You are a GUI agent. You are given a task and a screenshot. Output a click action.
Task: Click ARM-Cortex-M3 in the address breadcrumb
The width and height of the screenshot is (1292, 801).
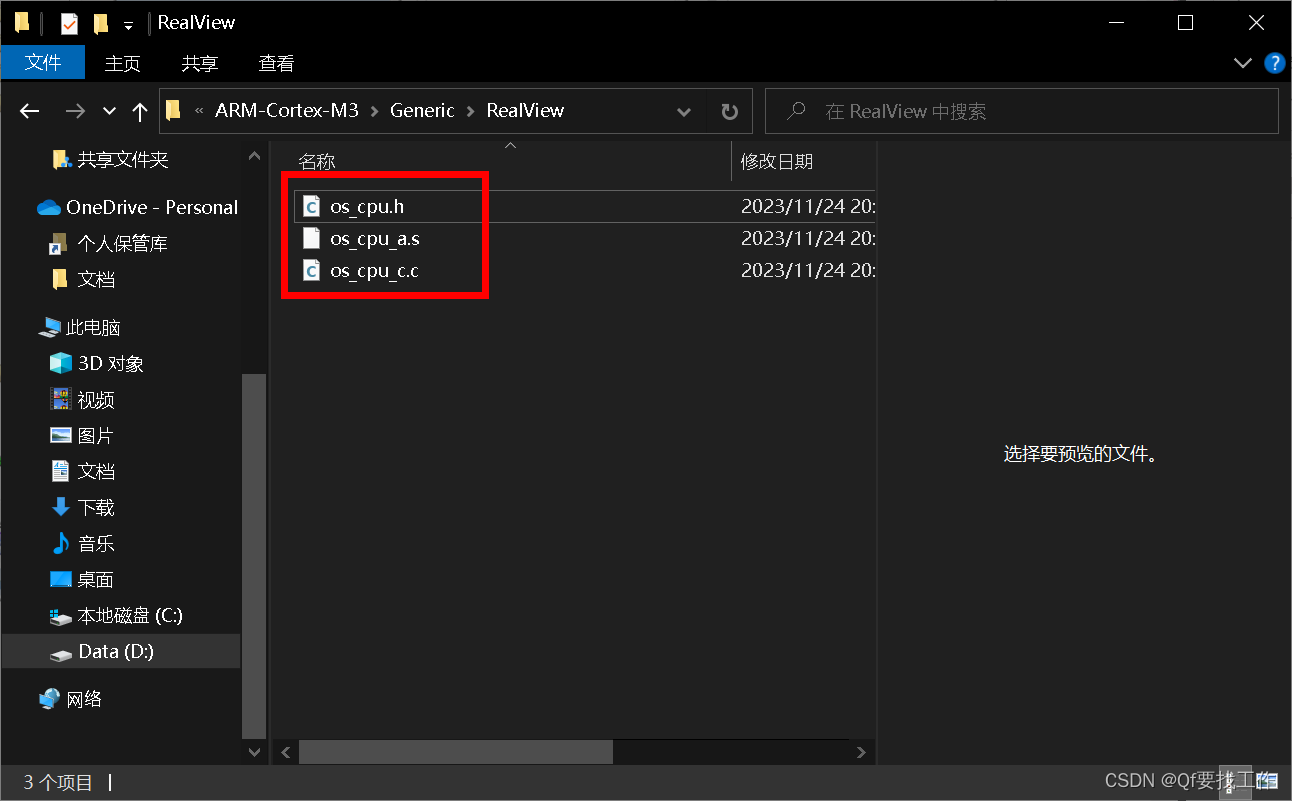[286, 111]
